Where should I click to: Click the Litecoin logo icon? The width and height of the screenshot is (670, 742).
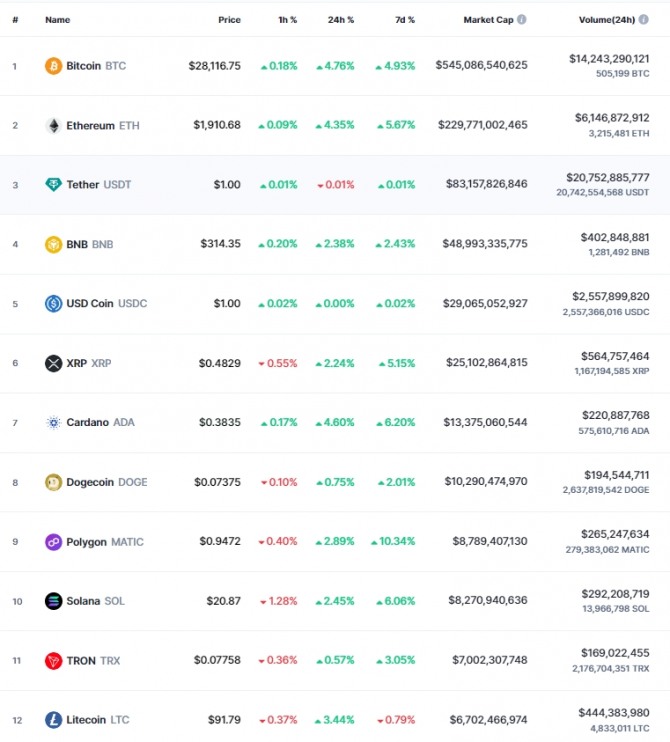coord(53,720)
